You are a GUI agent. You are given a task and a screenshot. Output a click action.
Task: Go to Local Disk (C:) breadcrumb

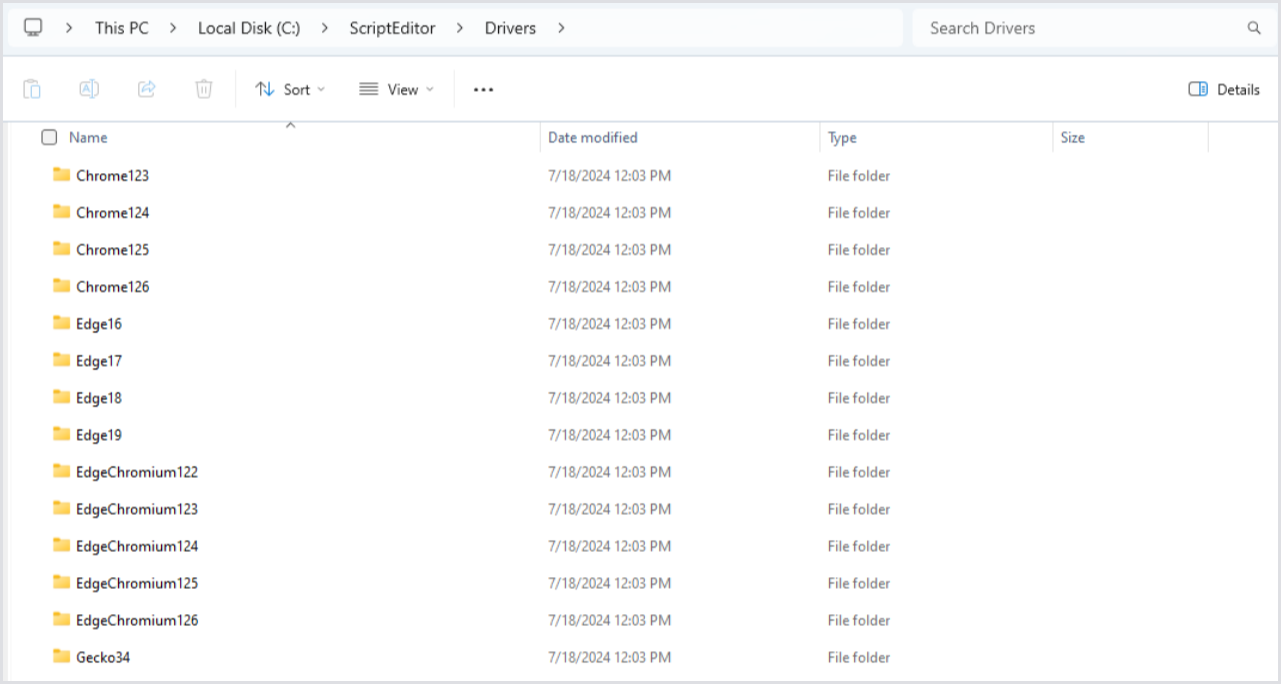click(249, 28)
